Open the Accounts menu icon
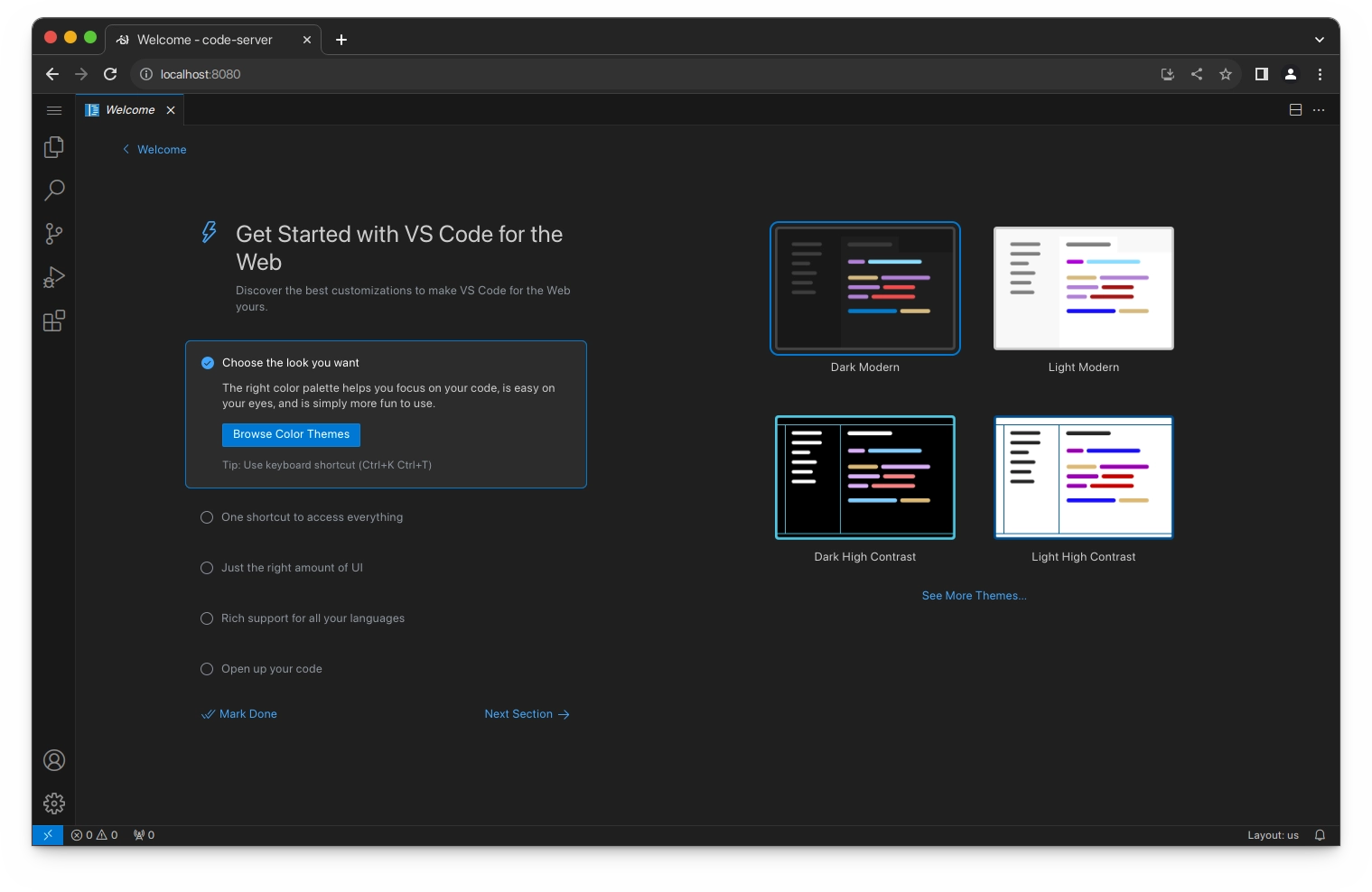Viewport: 1372px width, 892px height. coord(54,760)
